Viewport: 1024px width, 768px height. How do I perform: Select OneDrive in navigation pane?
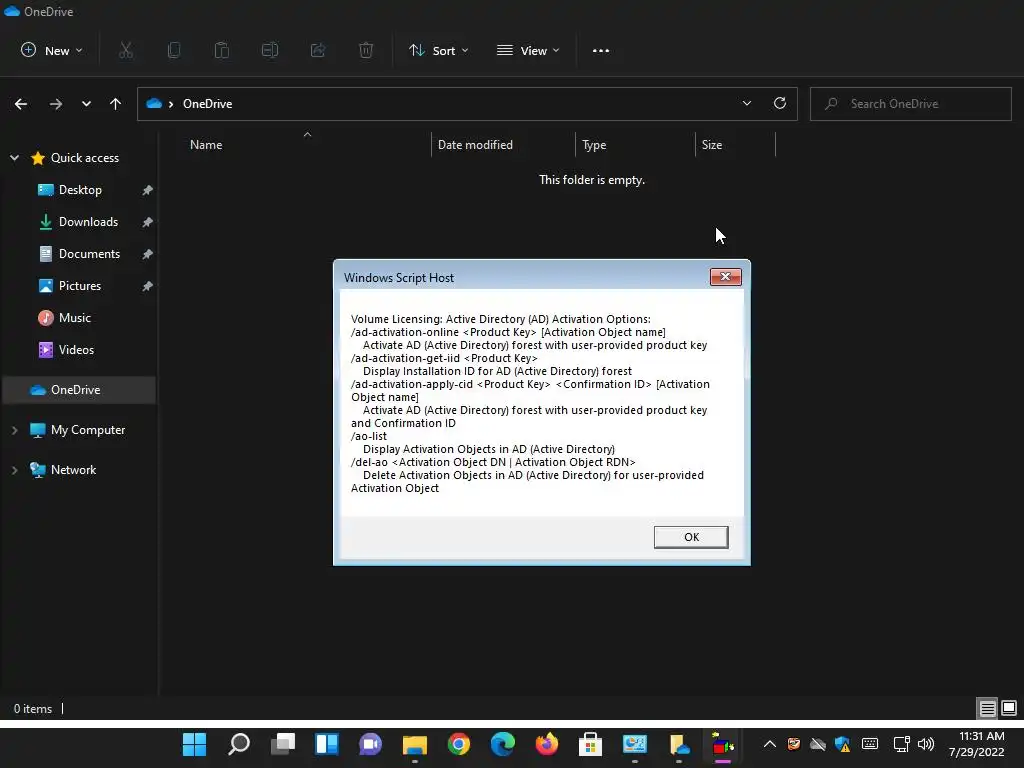pos(79,390)
